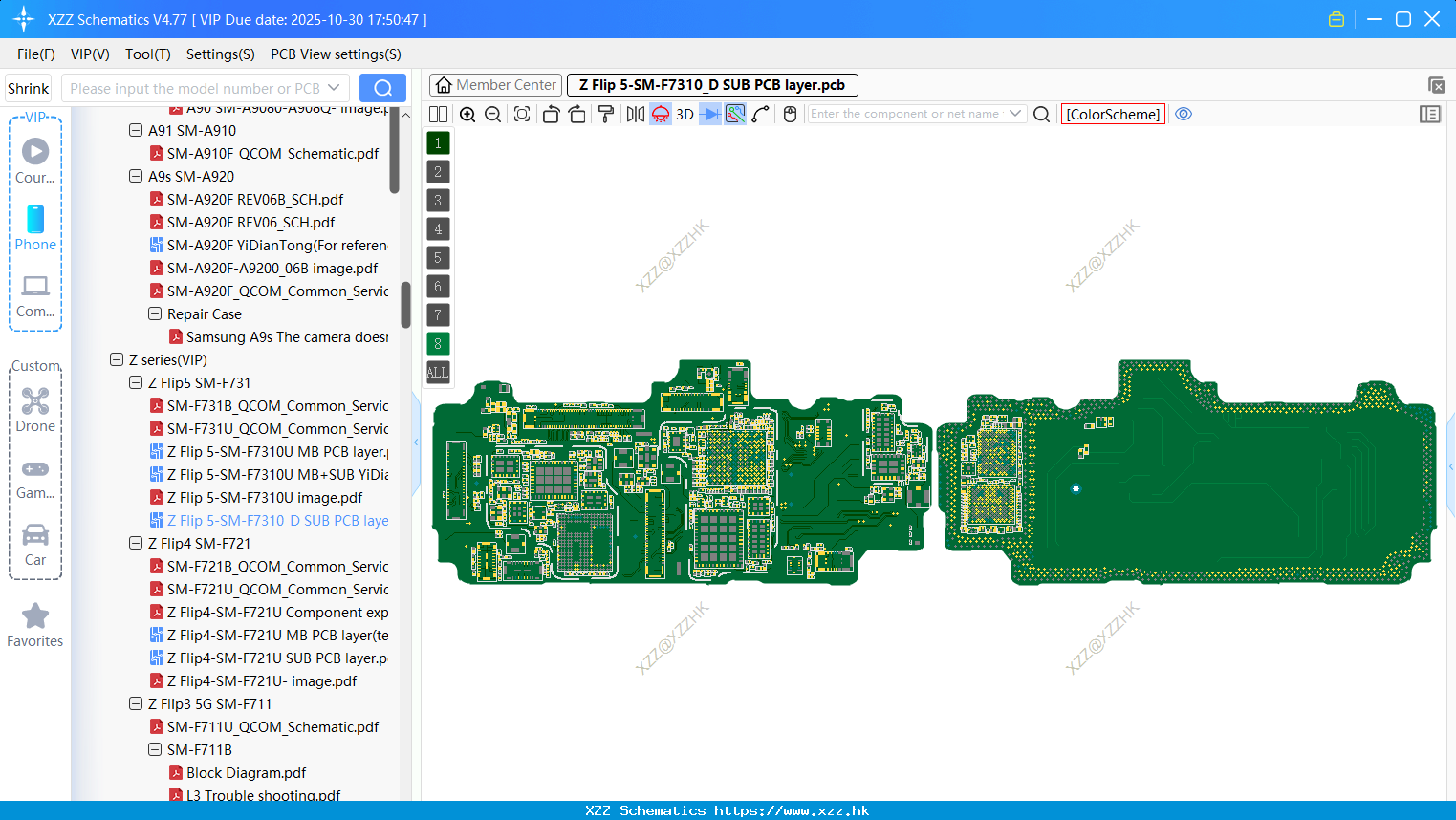Collapse the Repair Case node
This screenshot has width=1456, height=820.
coord(155,313)
